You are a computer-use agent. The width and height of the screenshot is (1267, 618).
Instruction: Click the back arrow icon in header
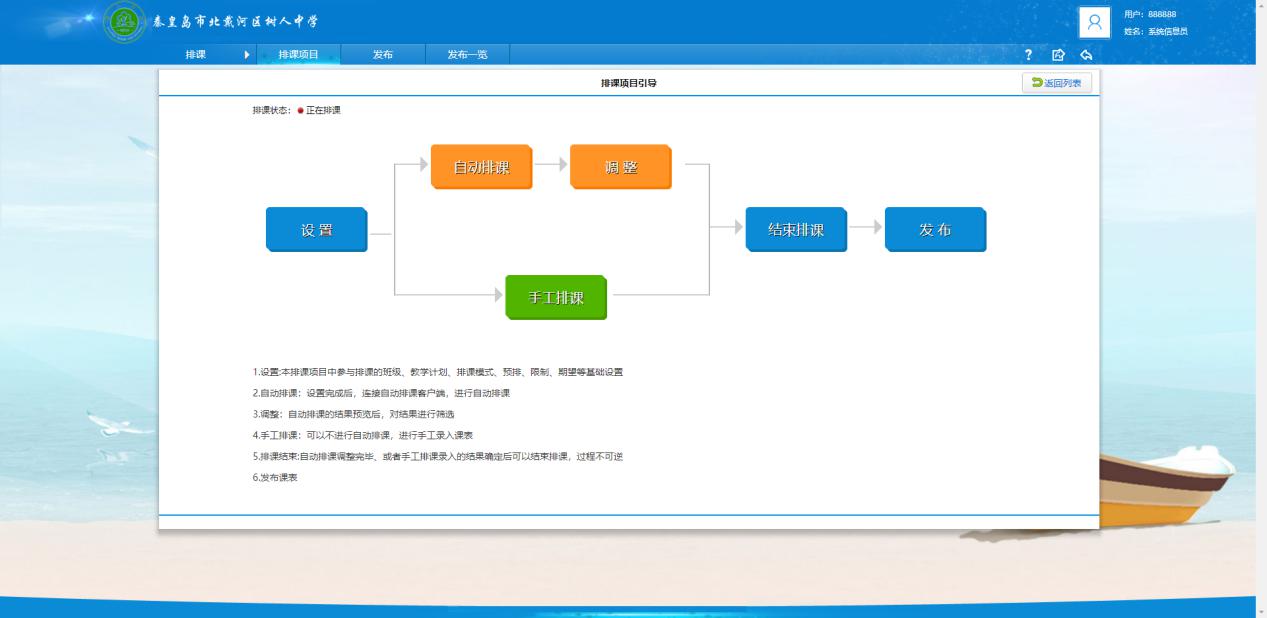tap(1085, 55)
